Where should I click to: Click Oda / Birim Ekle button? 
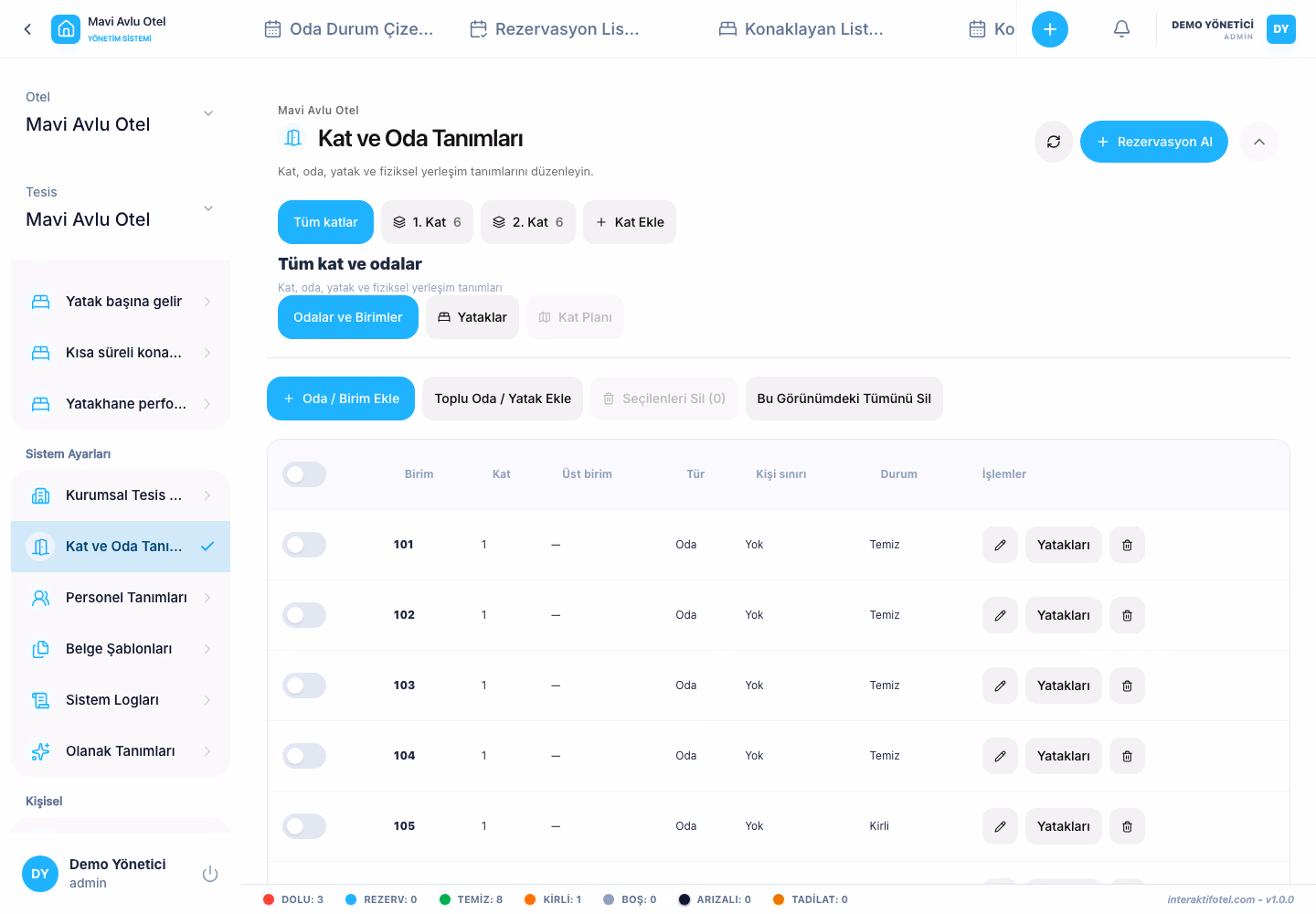click(x=341, y=399)
